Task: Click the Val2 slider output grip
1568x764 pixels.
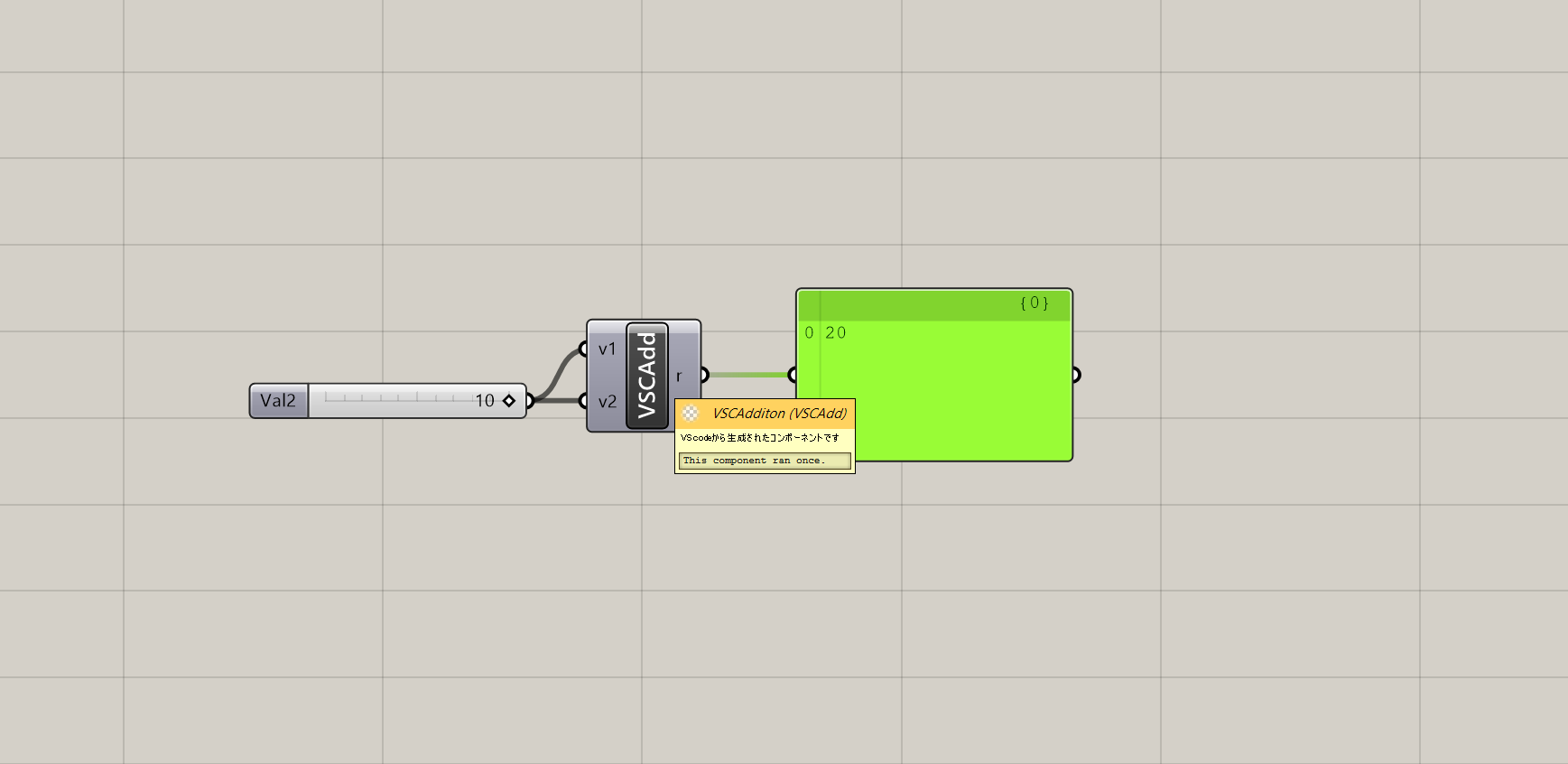Action: point(530,401)
